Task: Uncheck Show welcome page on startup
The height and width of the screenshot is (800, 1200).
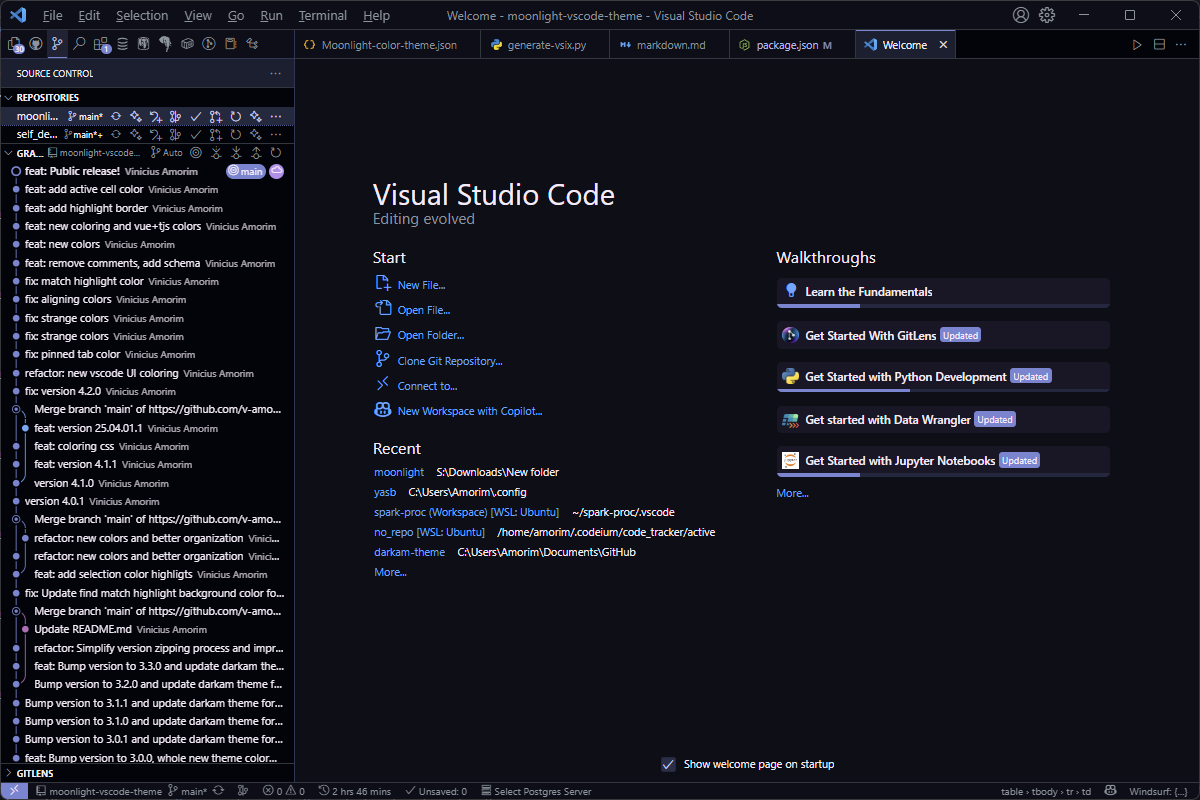Action: click(x=669, y=764)
